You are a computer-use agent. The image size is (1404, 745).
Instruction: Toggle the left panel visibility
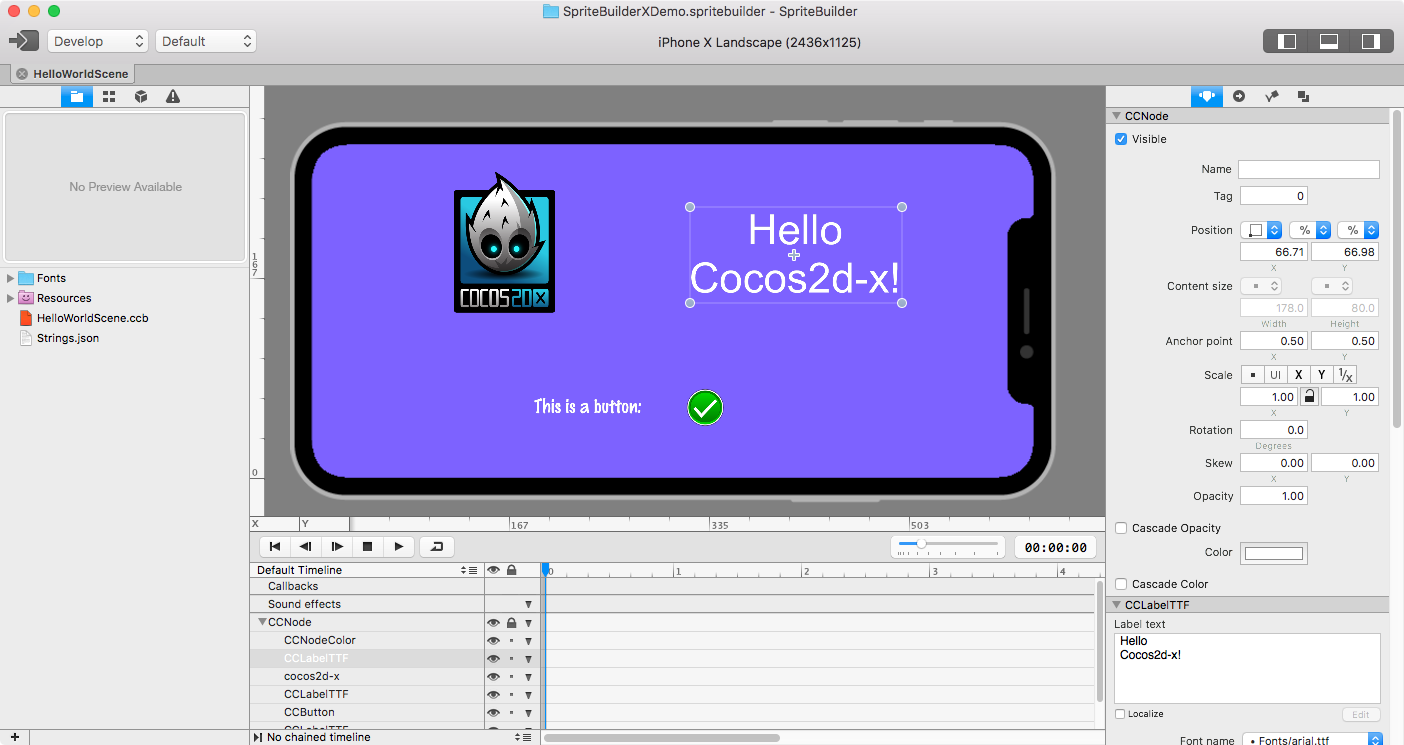point(1287,41)
